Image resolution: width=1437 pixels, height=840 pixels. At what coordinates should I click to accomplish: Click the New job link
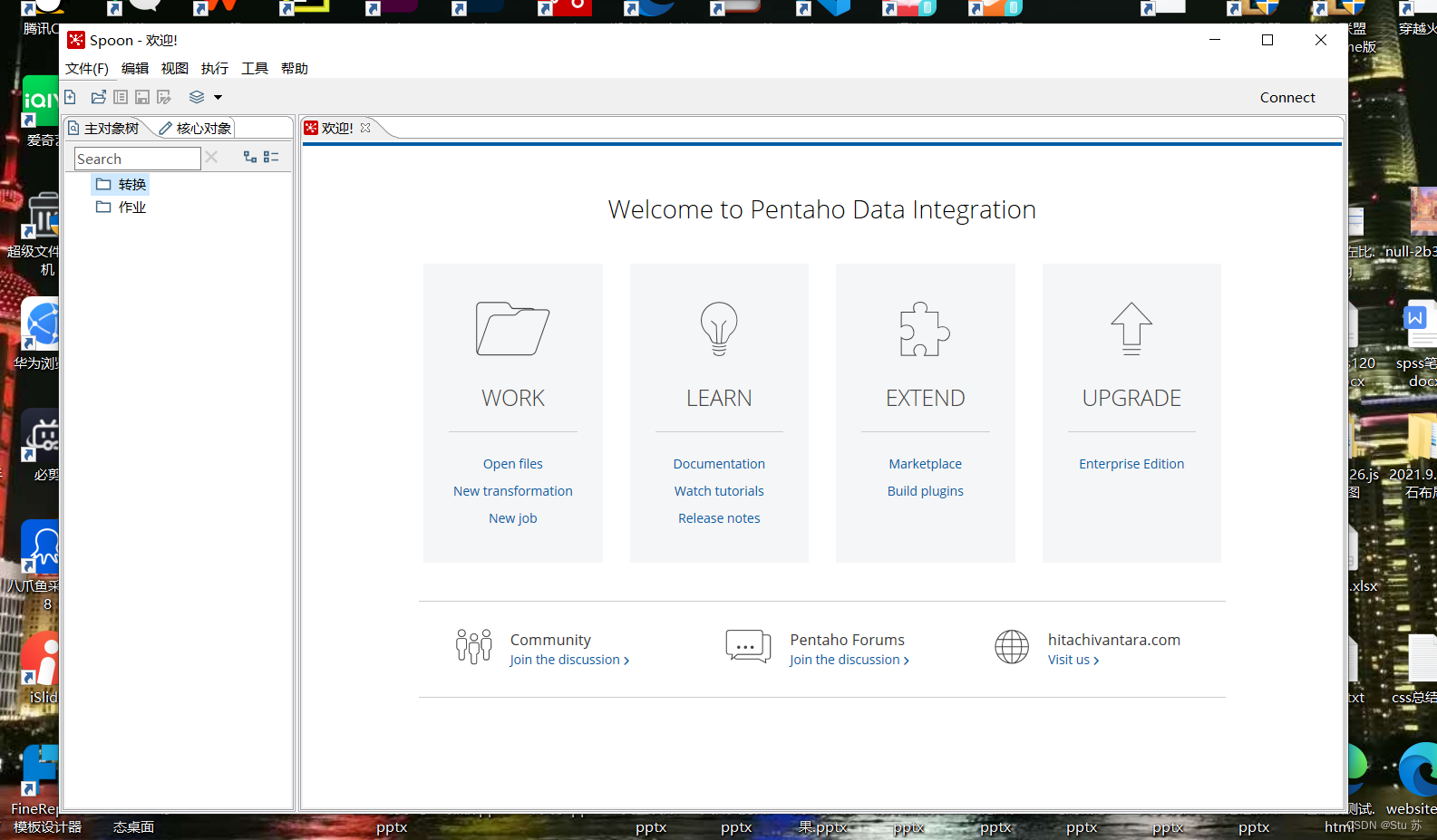point(513,518)
